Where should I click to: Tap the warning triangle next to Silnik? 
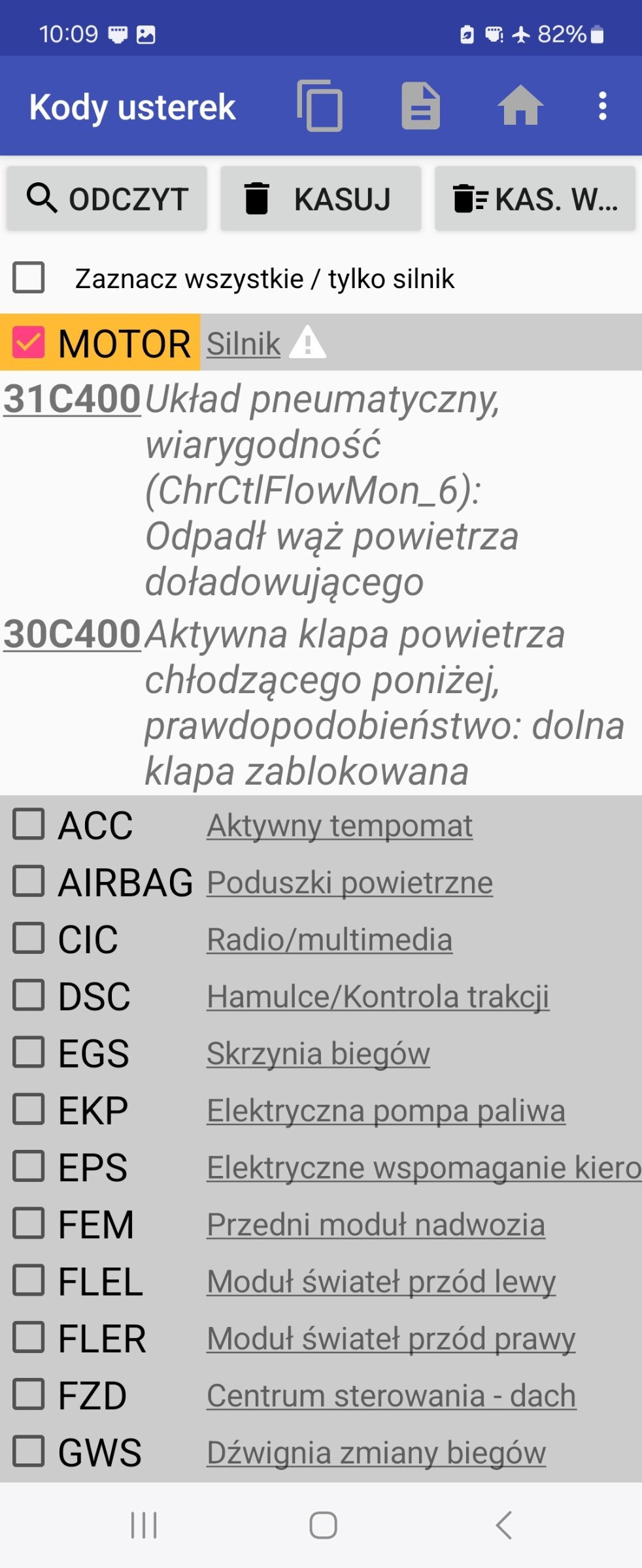click(307, 343)
